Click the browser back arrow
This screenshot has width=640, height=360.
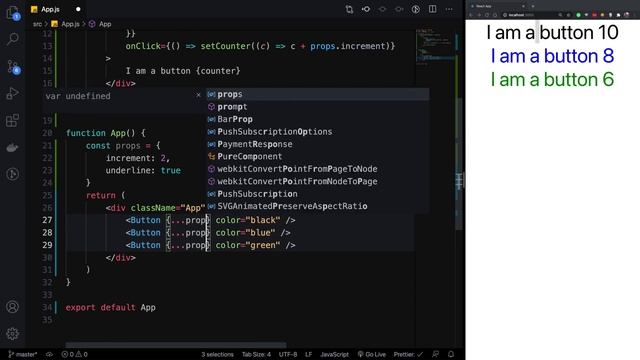pyautogui.click(x=471, y=15)
